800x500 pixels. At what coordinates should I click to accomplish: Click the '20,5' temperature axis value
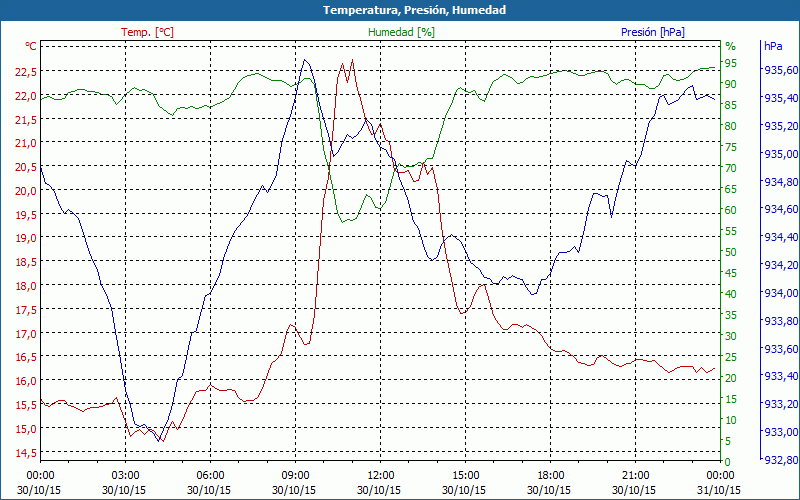[x=26, y=167]
